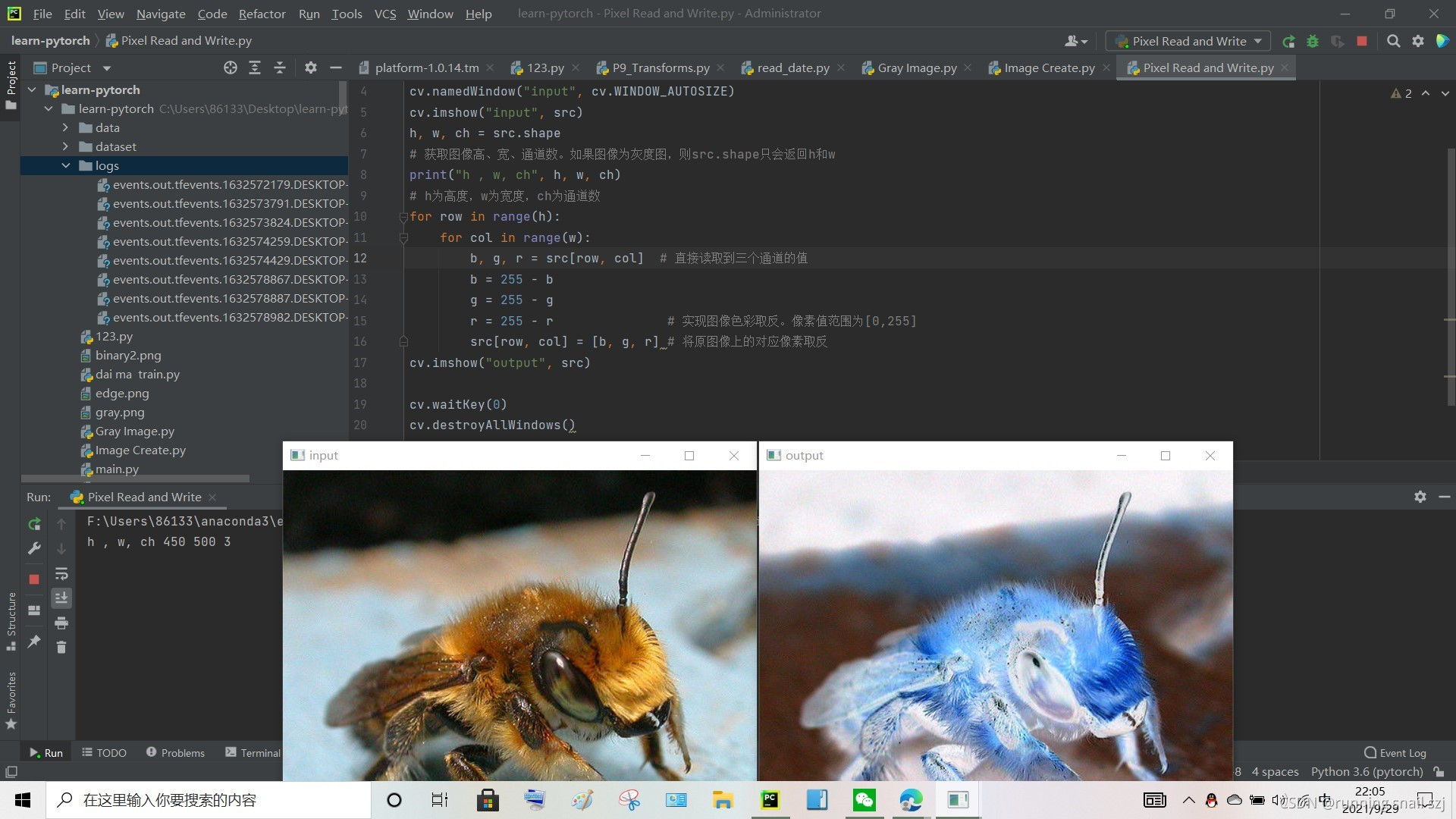Stop the running program in top toolbar
This screenshot has height=819, width=1456.
[1362, 42]
